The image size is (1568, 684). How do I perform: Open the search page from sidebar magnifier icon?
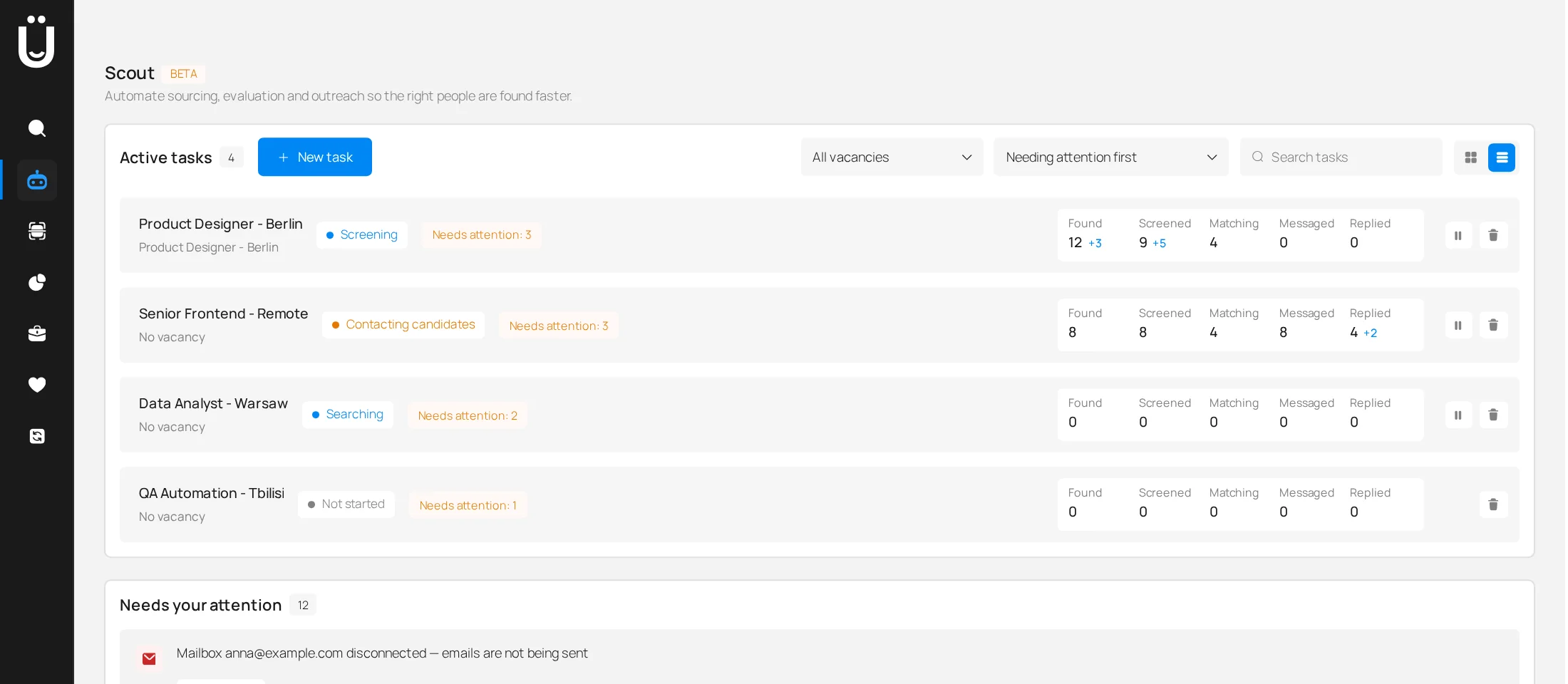pos(37,128)
